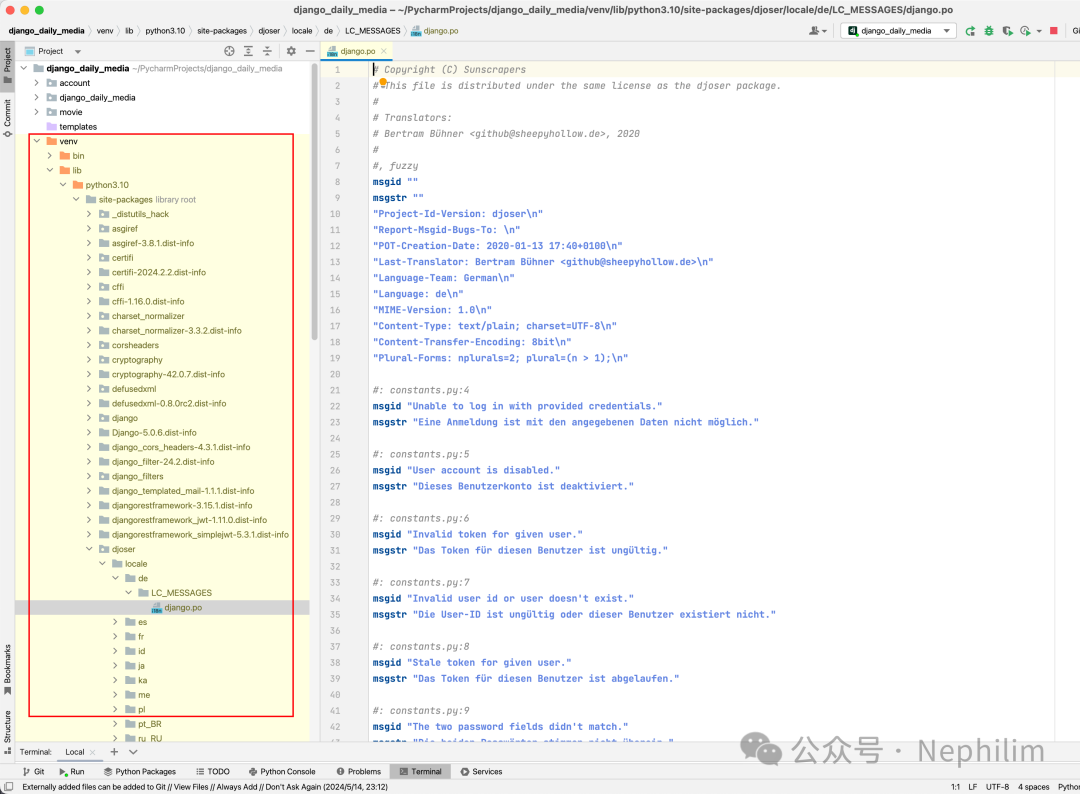Open the Git tool window
Viewport: 1080px width, 794px height.
coord(33,771)
